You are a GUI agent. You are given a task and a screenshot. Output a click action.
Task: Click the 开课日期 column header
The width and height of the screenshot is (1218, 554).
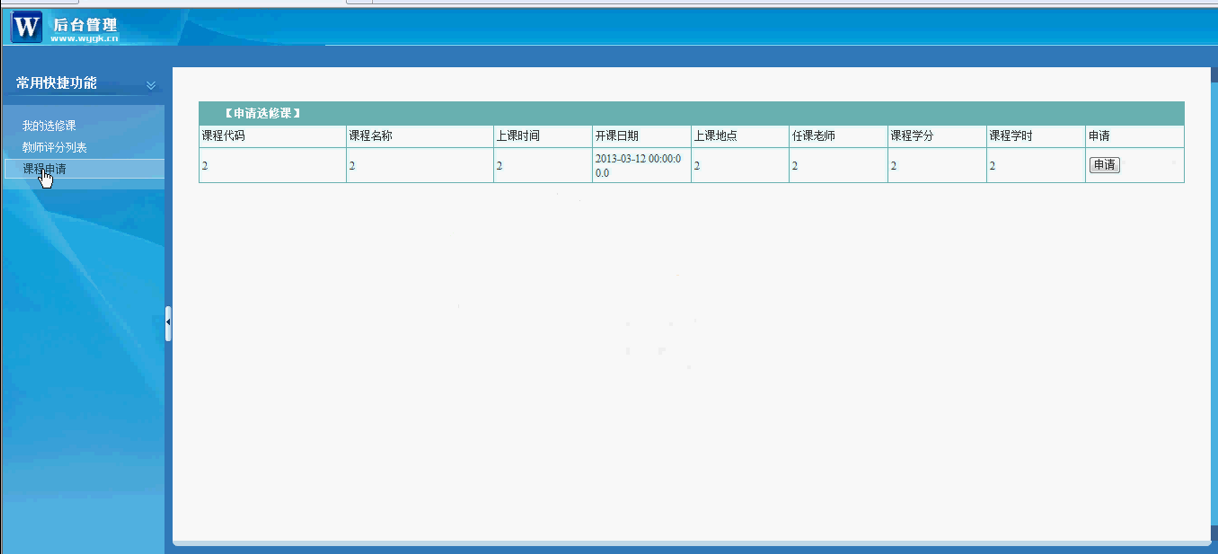617,136
